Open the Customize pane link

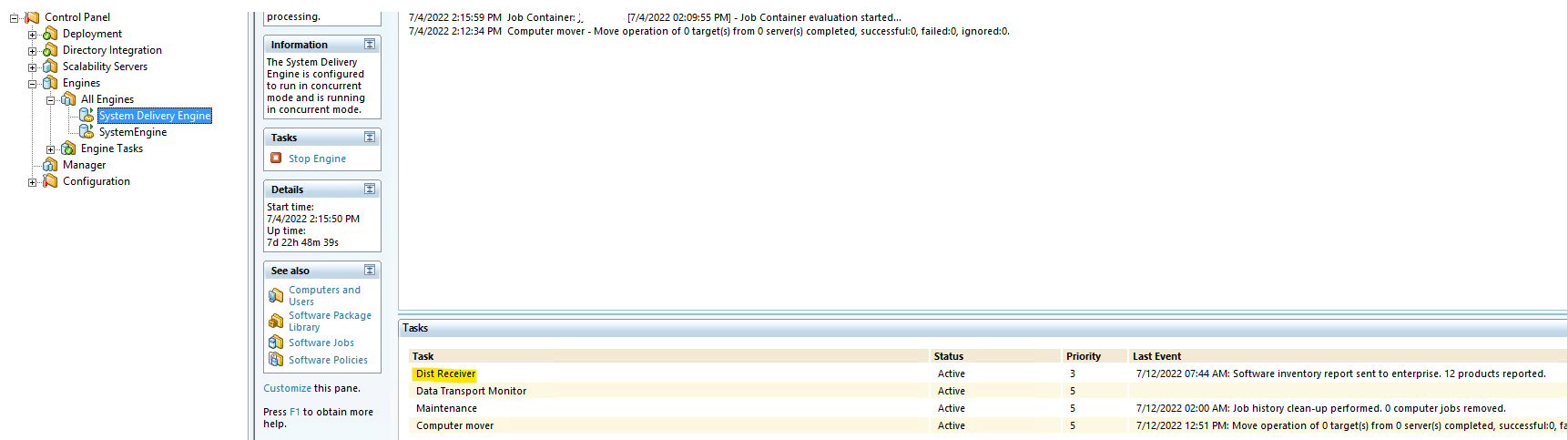coord(287,388)
